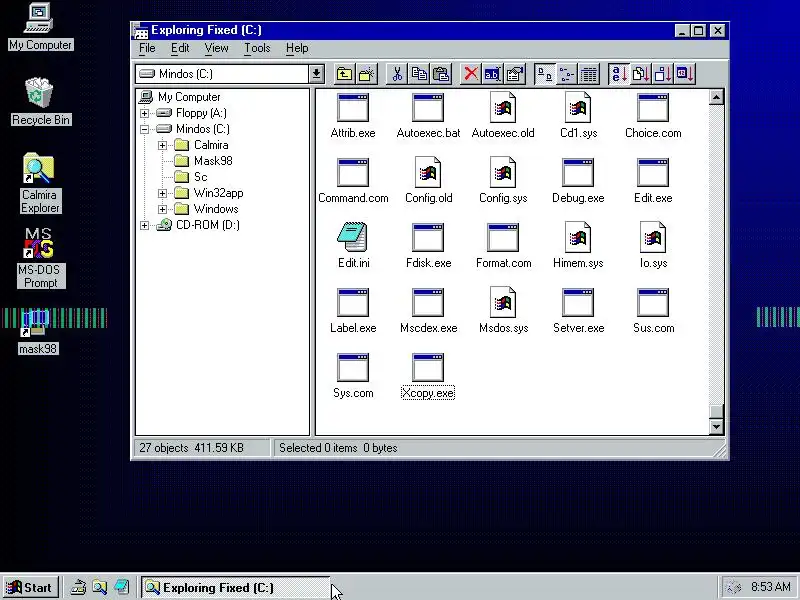This screenshot has height=600, width=800.
Task: Select the Xcopy.exe file
Action: click(428, 376)
